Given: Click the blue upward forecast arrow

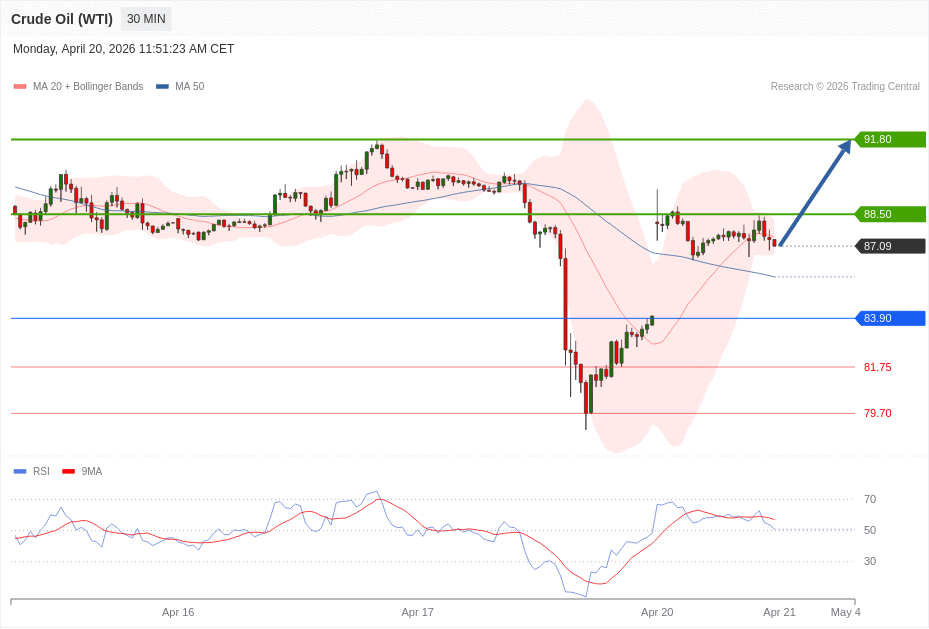Looking at the screenshot, I should [x=814, y=194].
